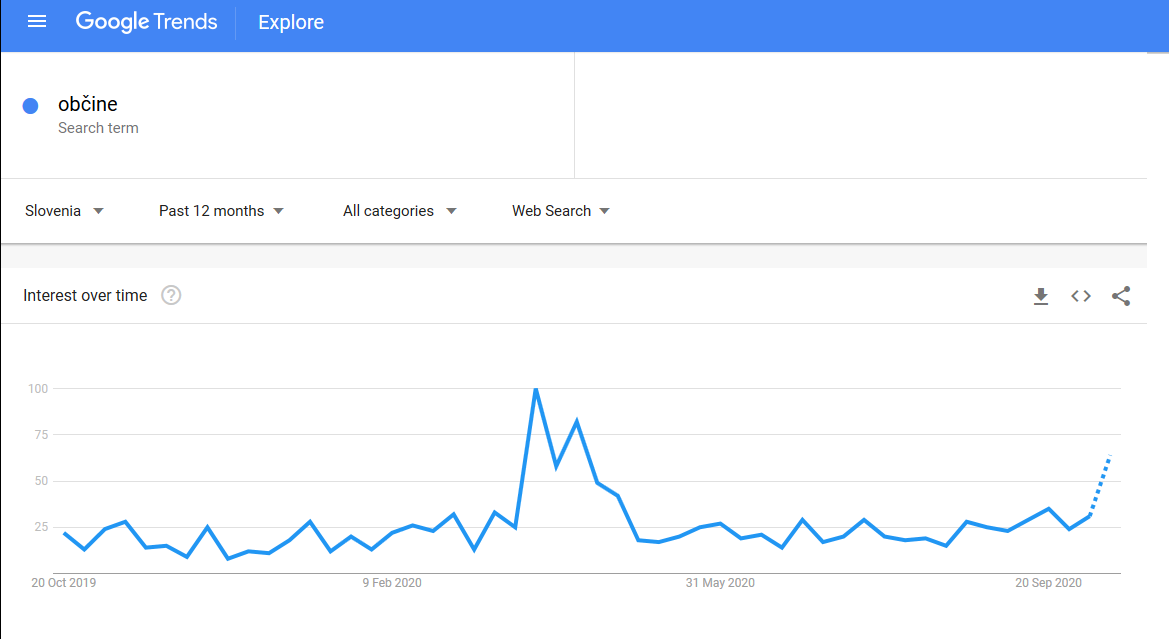Click the dotted forecast line end
Screen dimensions: 1169x639
[1110, 456]
